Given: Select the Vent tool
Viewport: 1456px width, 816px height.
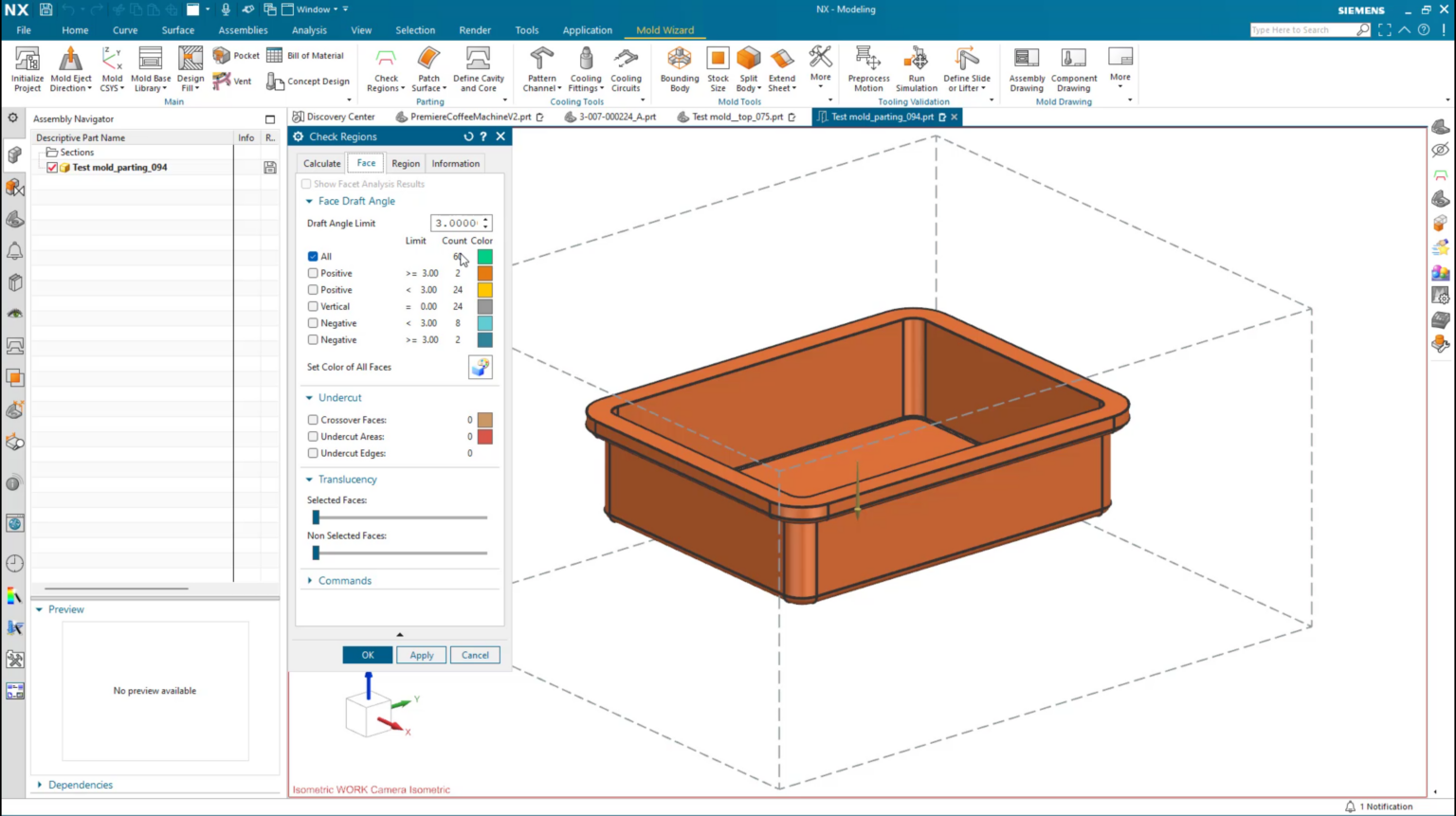Looking at the screenshot, I should 233,81.
